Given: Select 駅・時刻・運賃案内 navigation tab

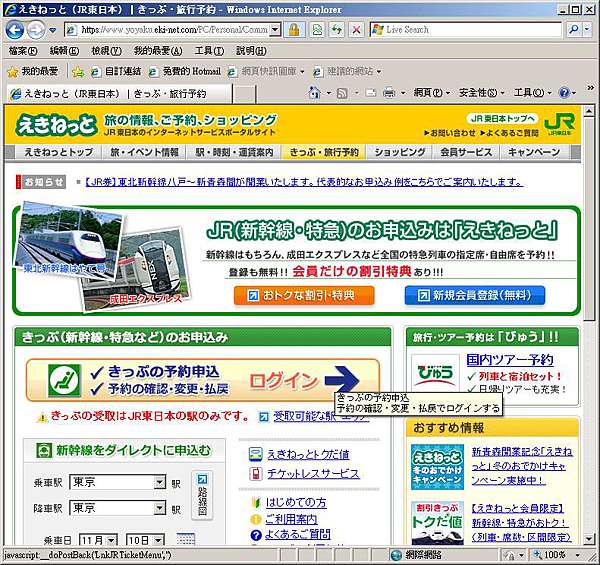Looking at the screenshot, I should (234, 152).
